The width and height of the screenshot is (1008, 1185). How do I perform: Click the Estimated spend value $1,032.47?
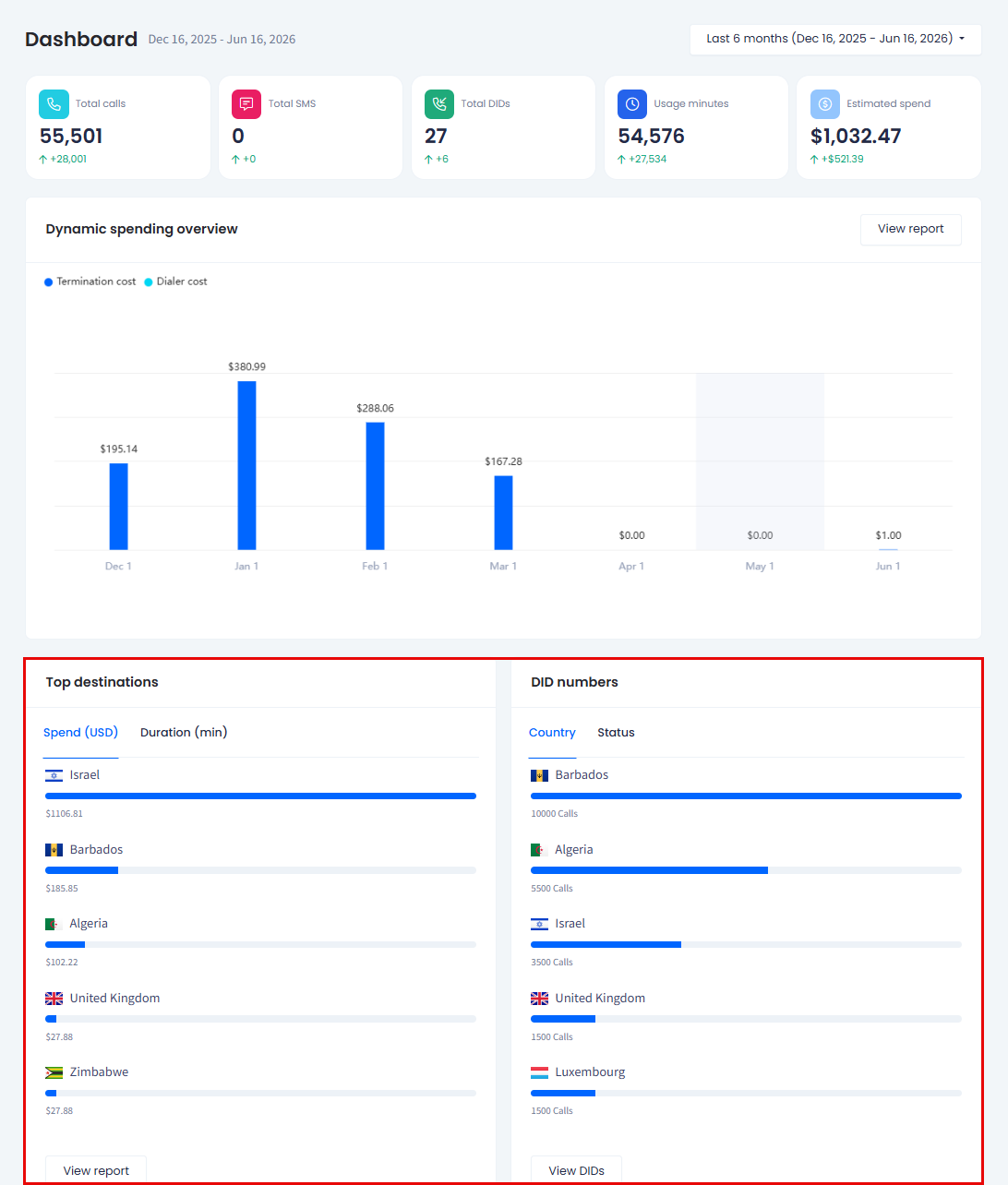856,137
